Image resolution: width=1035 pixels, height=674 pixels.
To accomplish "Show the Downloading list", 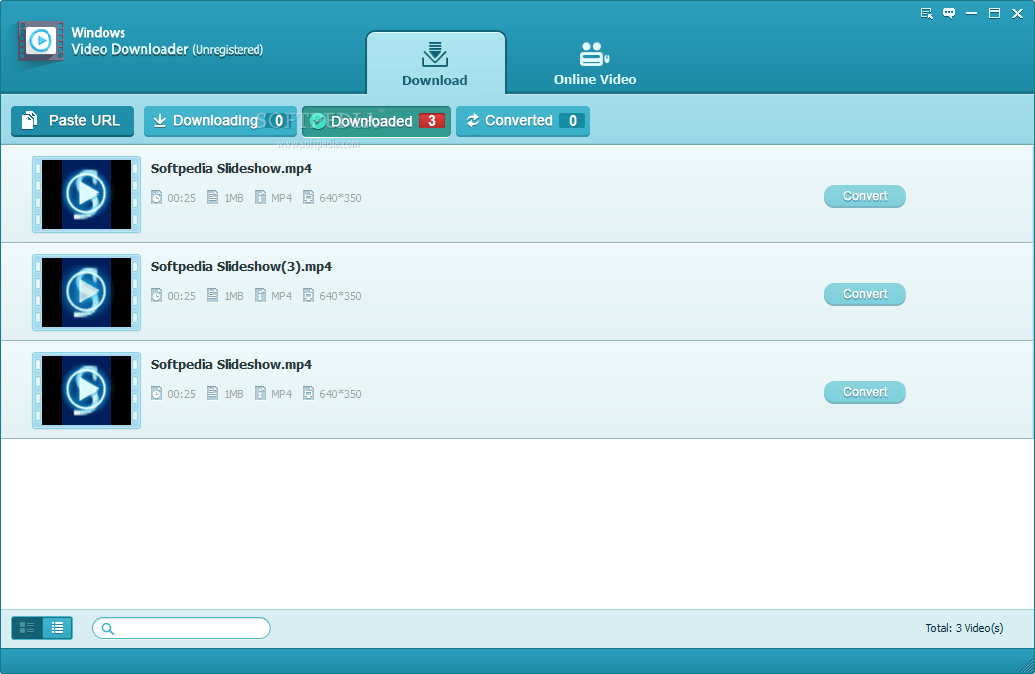I will coord(220,121).
